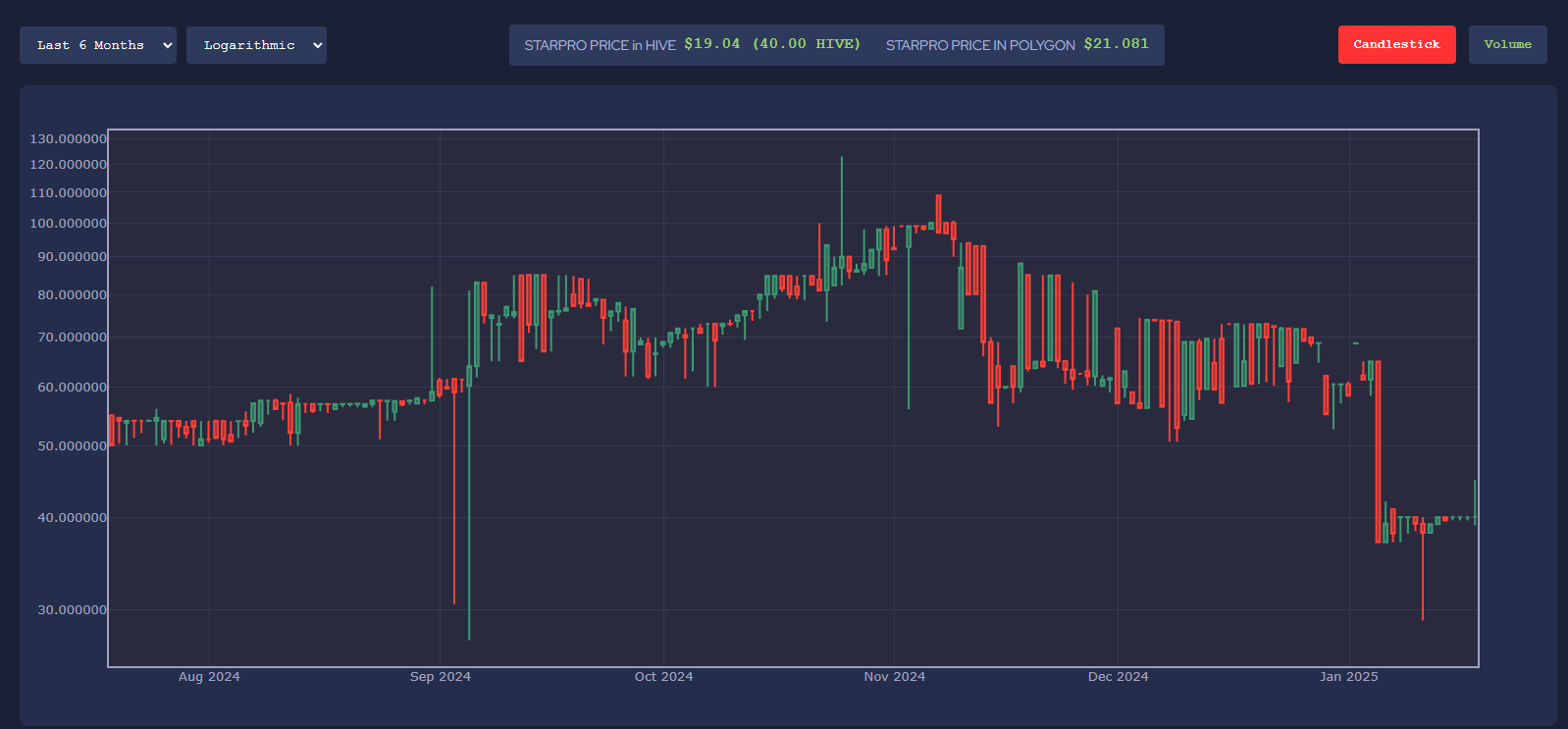Click the 50.000000 y-axis label
This screenshot has width=1568, height=729.
point(72,446)
